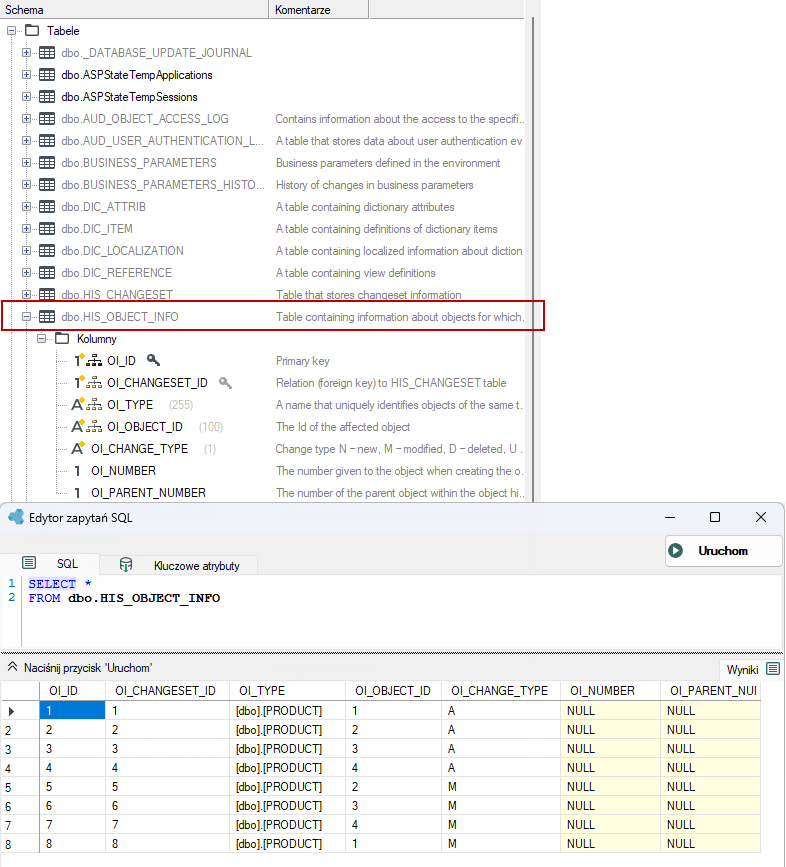This screenshot has height=867, width=786.
Task: Click the SQL tab document icon
Action: click(x=29, y=563)
